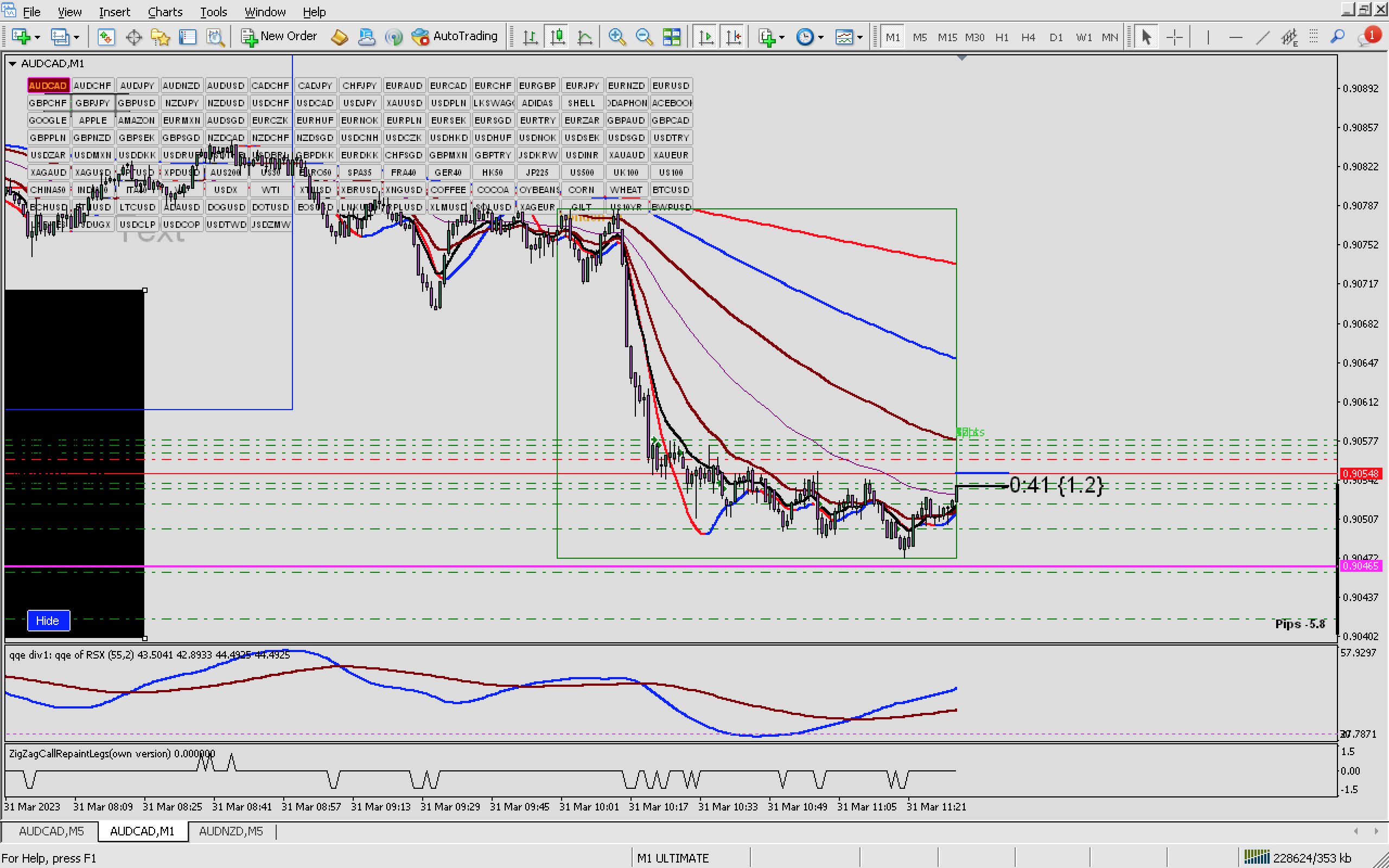Click the EURUSD symbol button on chart
Viewport: 1389px width, 868px height.
[x=671, y=86]
